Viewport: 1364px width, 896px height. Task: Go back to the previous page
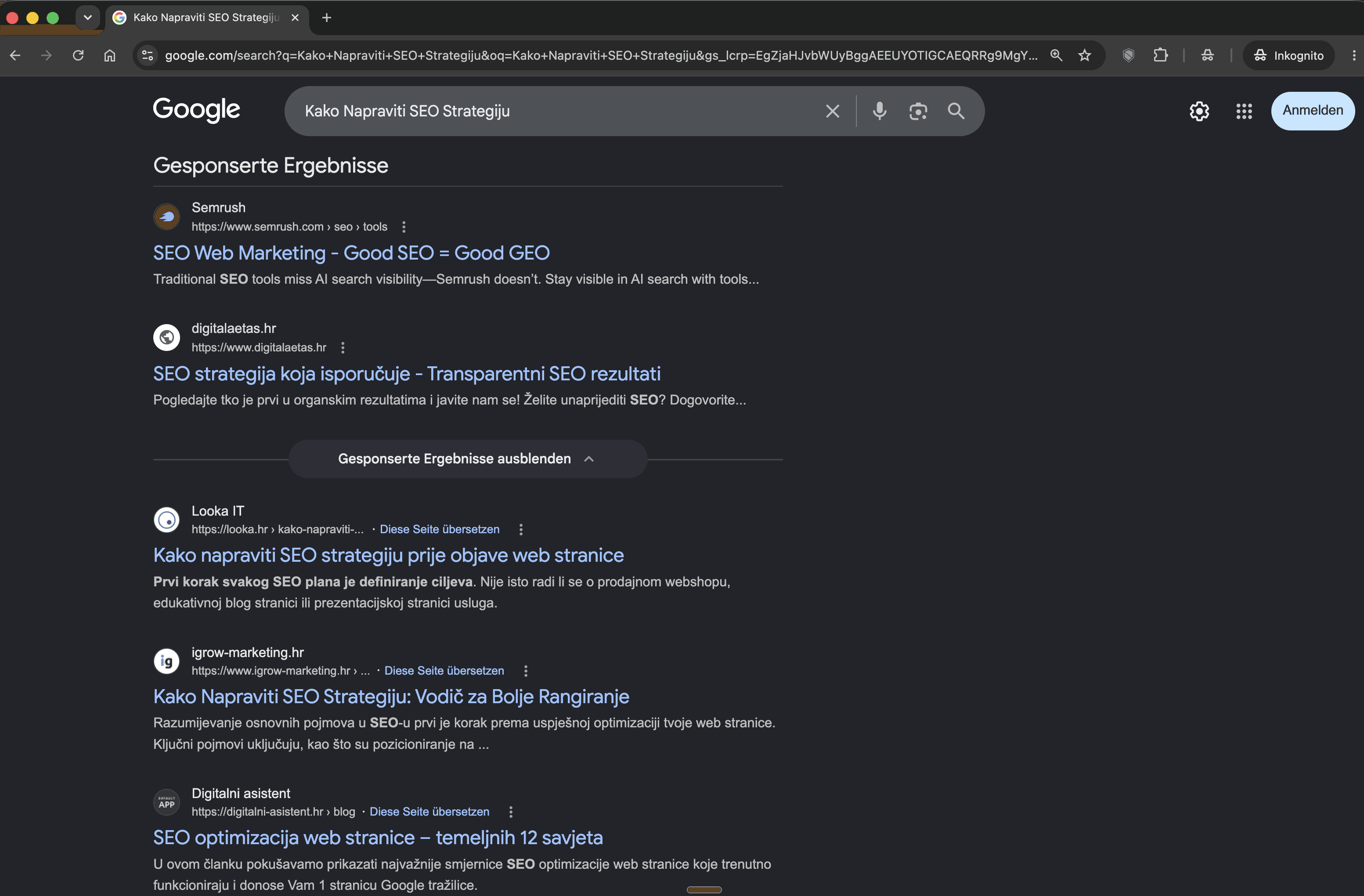coord(15,56)
